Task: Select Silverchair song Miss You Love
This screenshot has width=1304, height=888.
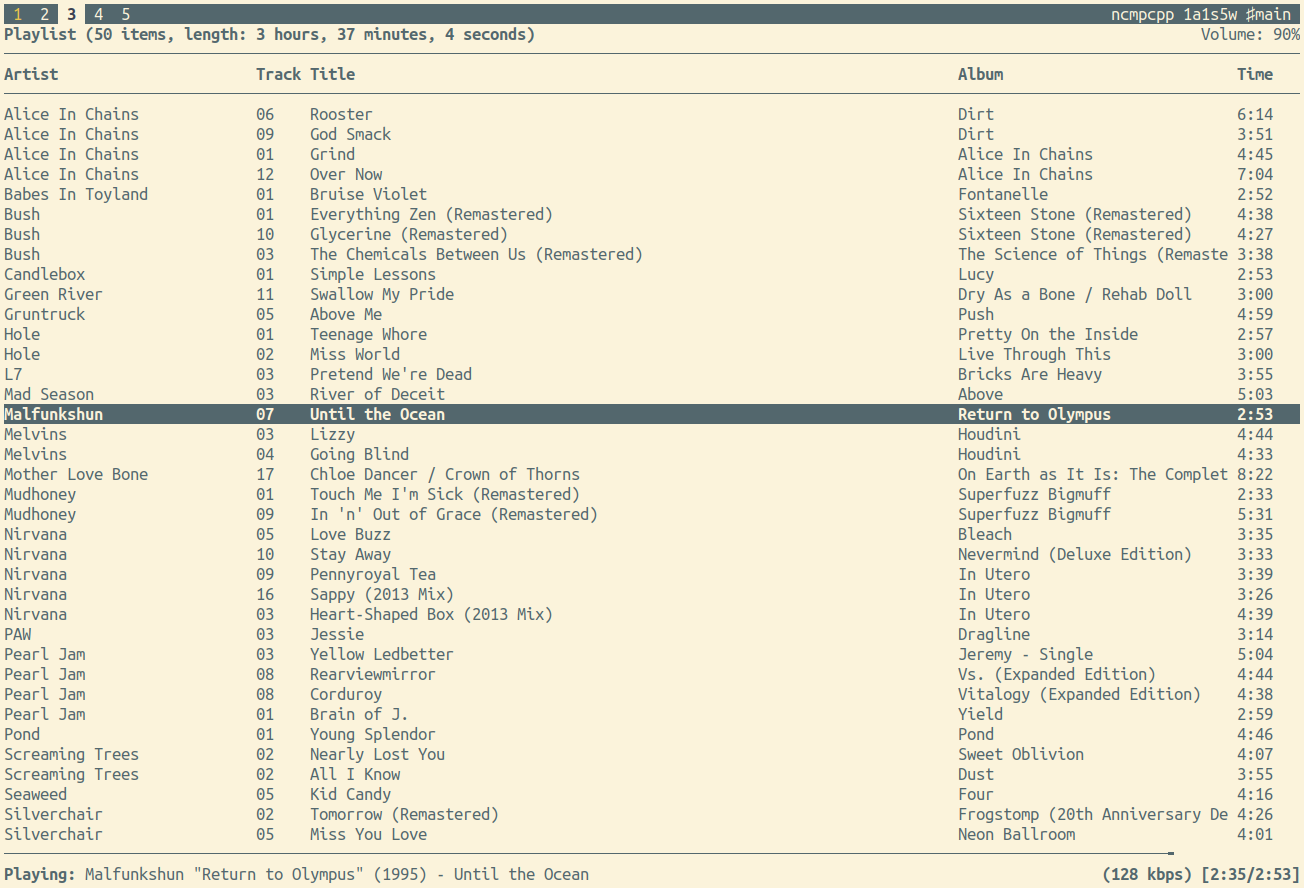Action: pos(368,834)
